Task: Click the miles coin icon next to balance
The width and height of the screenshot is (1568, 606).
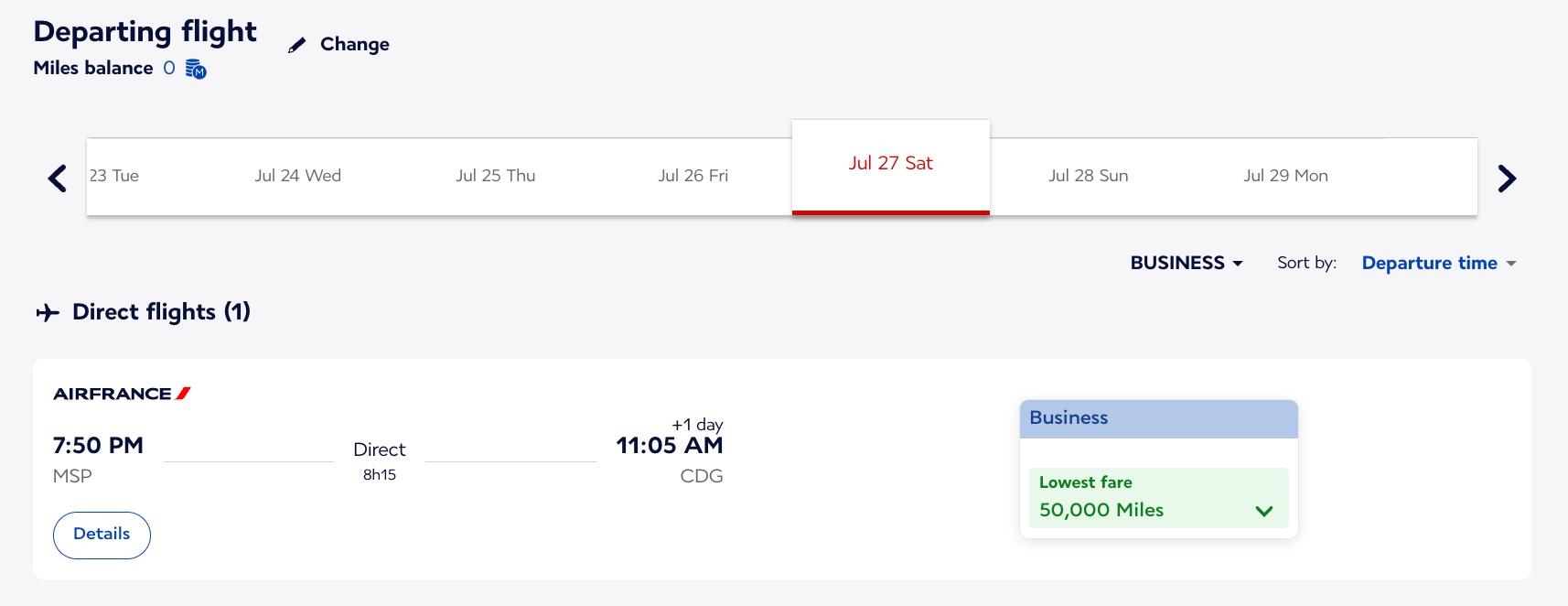Action: tap(195, 69)
